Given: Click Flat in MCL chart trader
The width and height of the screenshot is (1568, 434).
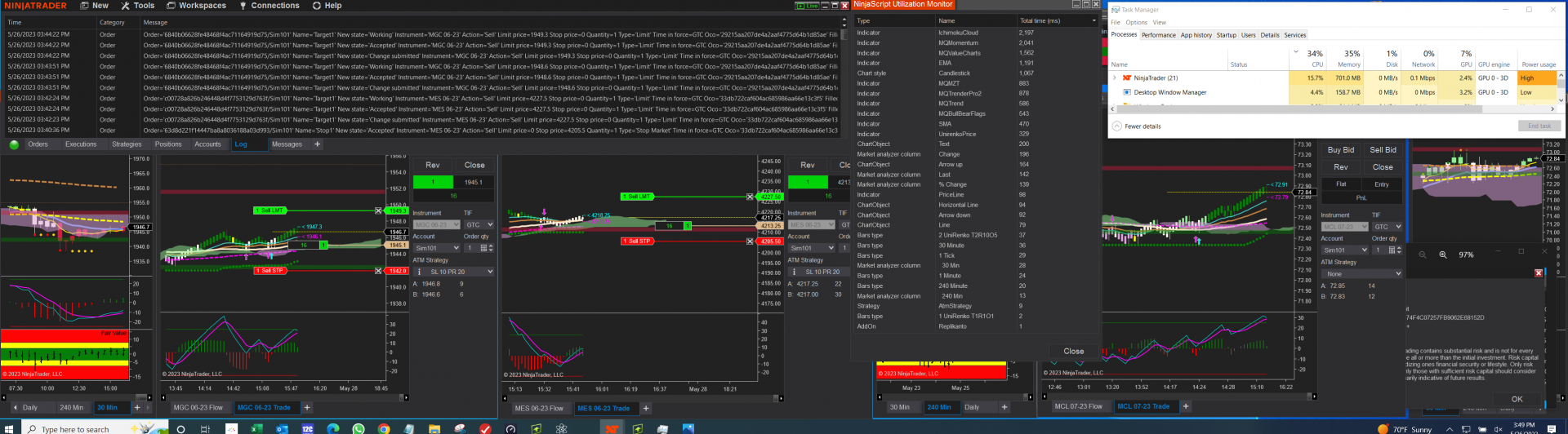Looking at the screenshot, I should click(1341, 184).
